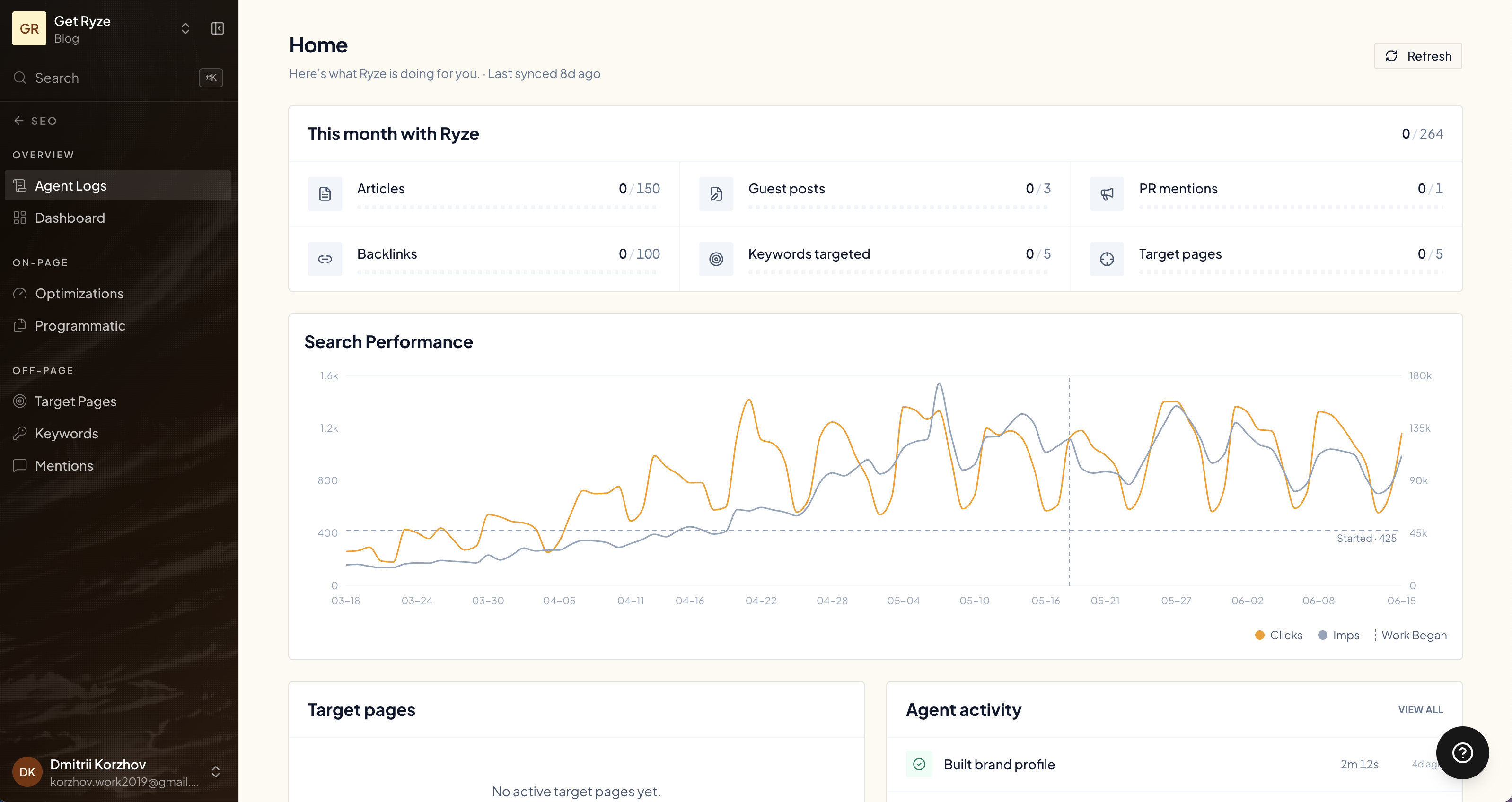Viewport: 1512px width, 802px height.
Task: Click the Backlinks link icon
Action: [x=325, y=259]
